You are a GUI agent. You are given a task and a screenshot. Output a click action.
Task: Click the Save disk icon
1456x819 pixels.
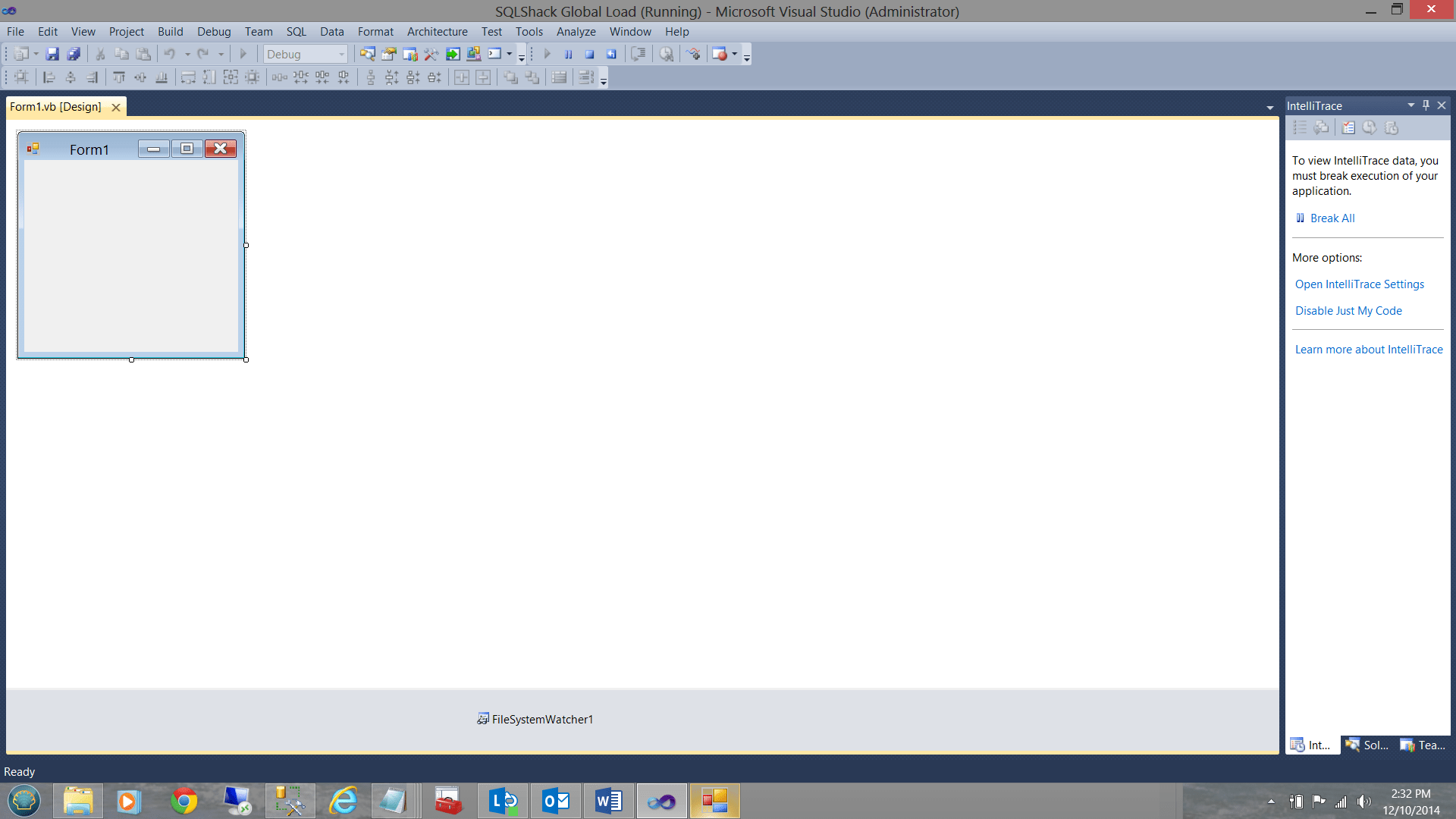tap(52, 54)
